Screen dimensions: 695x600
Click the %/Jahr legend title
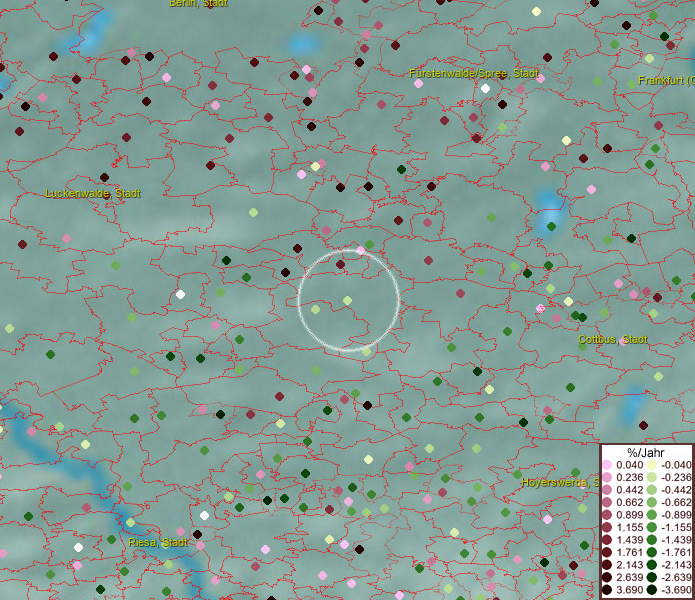(x=645, y=452)
